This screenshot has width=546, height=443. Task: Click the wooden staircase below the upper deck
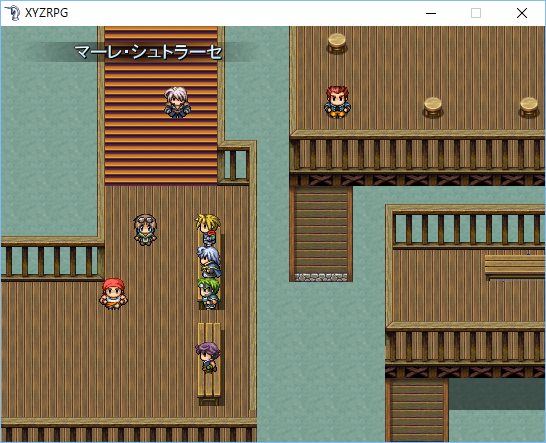pos(321,234)
